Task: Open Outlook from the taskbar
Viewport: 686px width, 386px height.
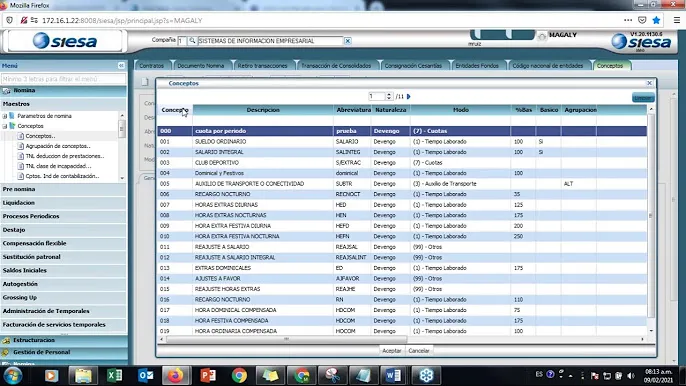Action: 145,375
